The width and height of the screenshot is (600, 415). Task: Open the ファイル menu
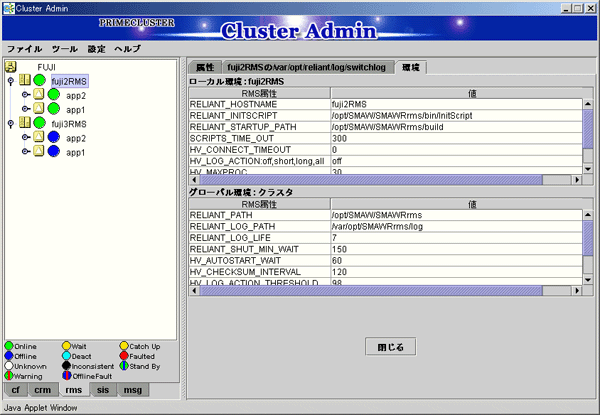(x=24, y=48)
